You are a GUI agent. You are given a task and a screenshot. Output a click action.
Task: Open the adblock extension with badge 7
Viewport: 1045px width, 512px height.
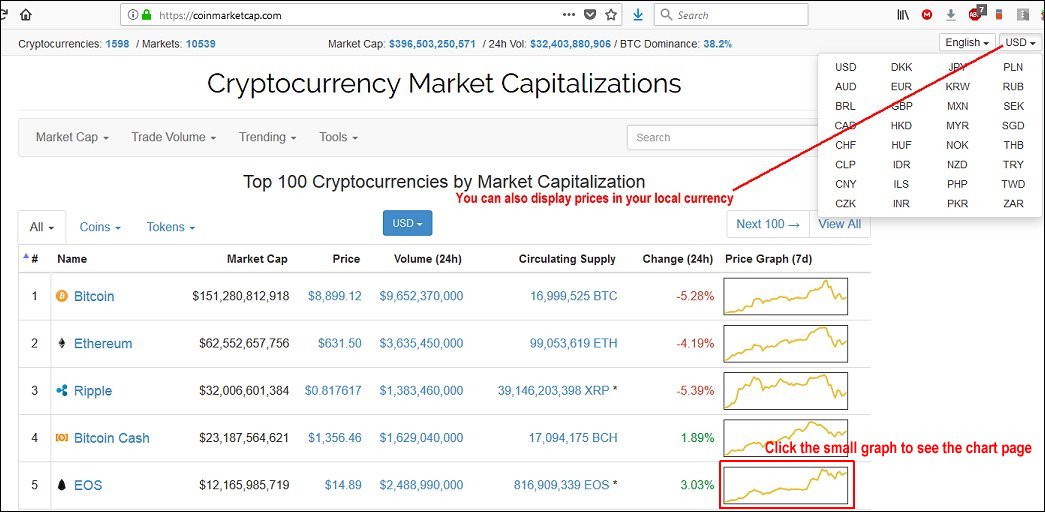coord(976,13)
